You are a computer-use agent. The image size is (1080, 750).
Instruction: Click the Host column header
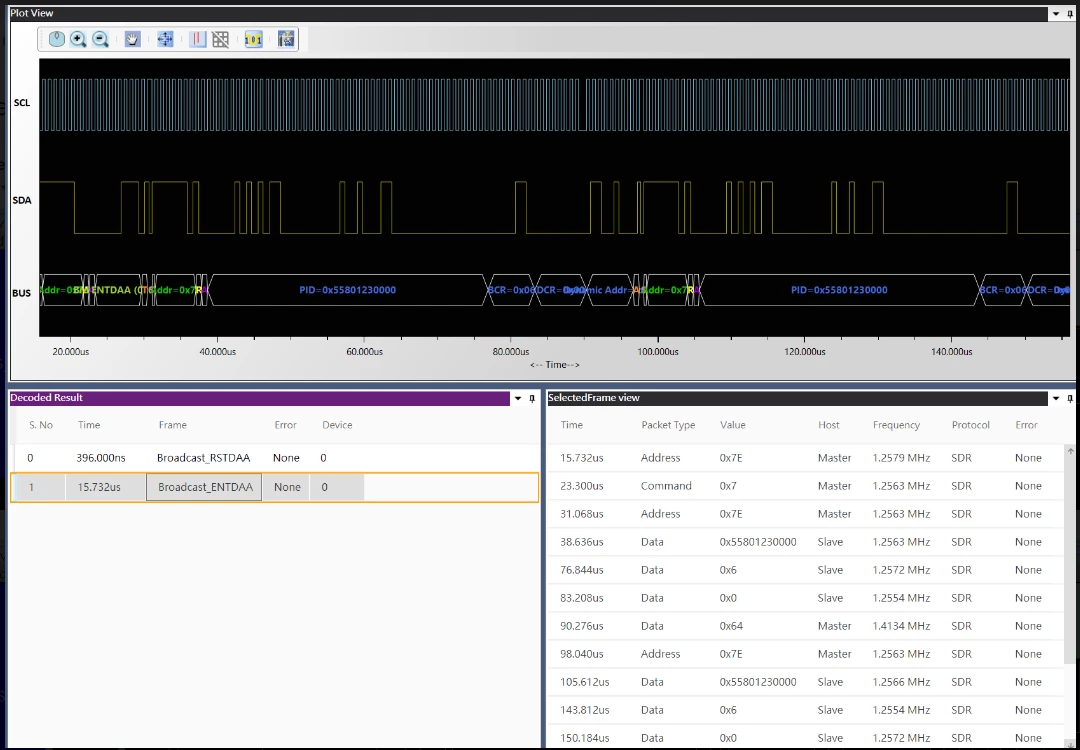coord(829,425)
